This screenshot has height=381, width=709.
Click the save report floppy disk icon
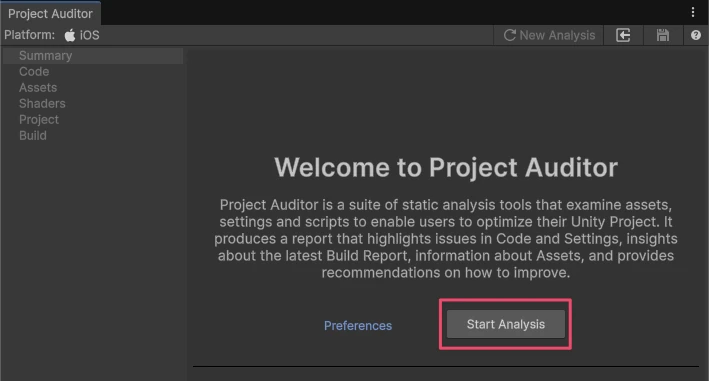pyautogui.click(x=663, y=35)
